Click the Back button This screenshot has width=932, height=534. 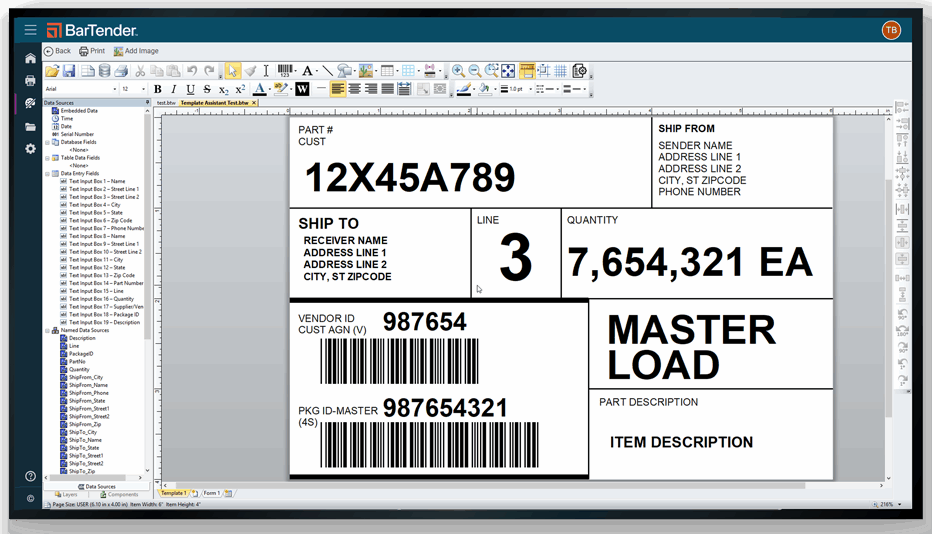(57, 51)
